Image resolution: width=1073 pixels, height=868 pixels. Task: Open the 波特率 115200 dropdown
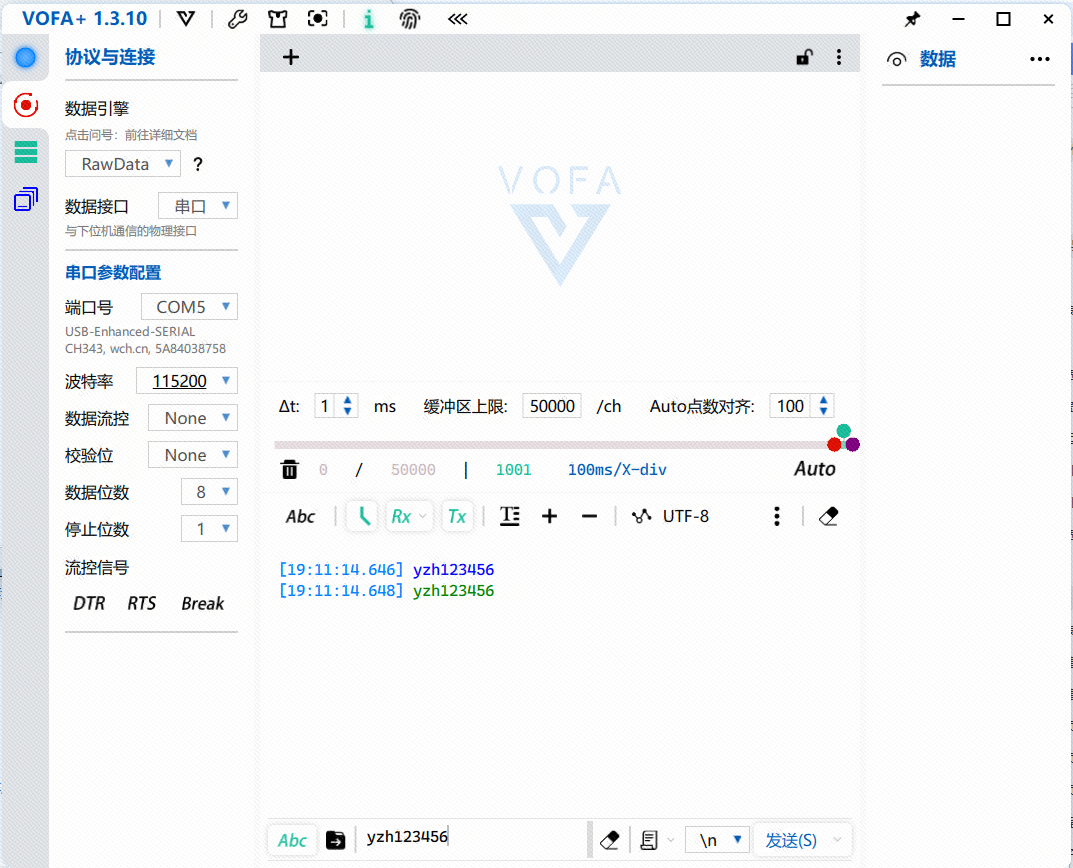coord(193,381)
